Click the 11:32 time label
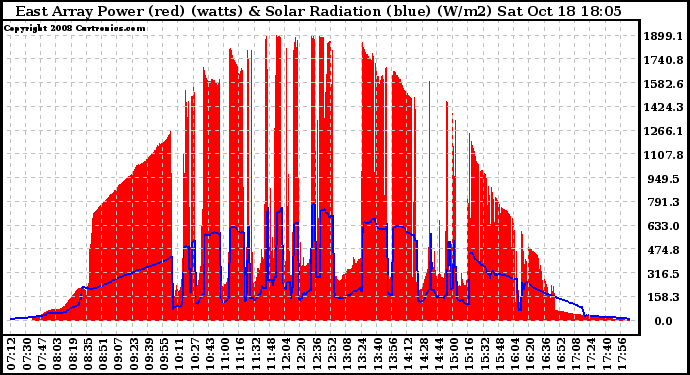This screenshot has height=375, width=690. [256, 353]
